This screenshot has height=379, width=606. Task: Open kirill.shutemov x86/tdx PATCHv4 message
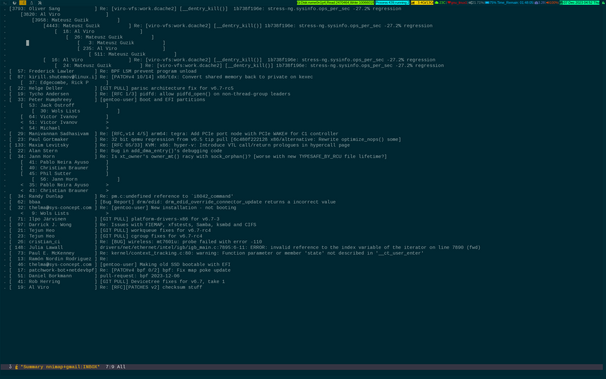tap(161, 77)
